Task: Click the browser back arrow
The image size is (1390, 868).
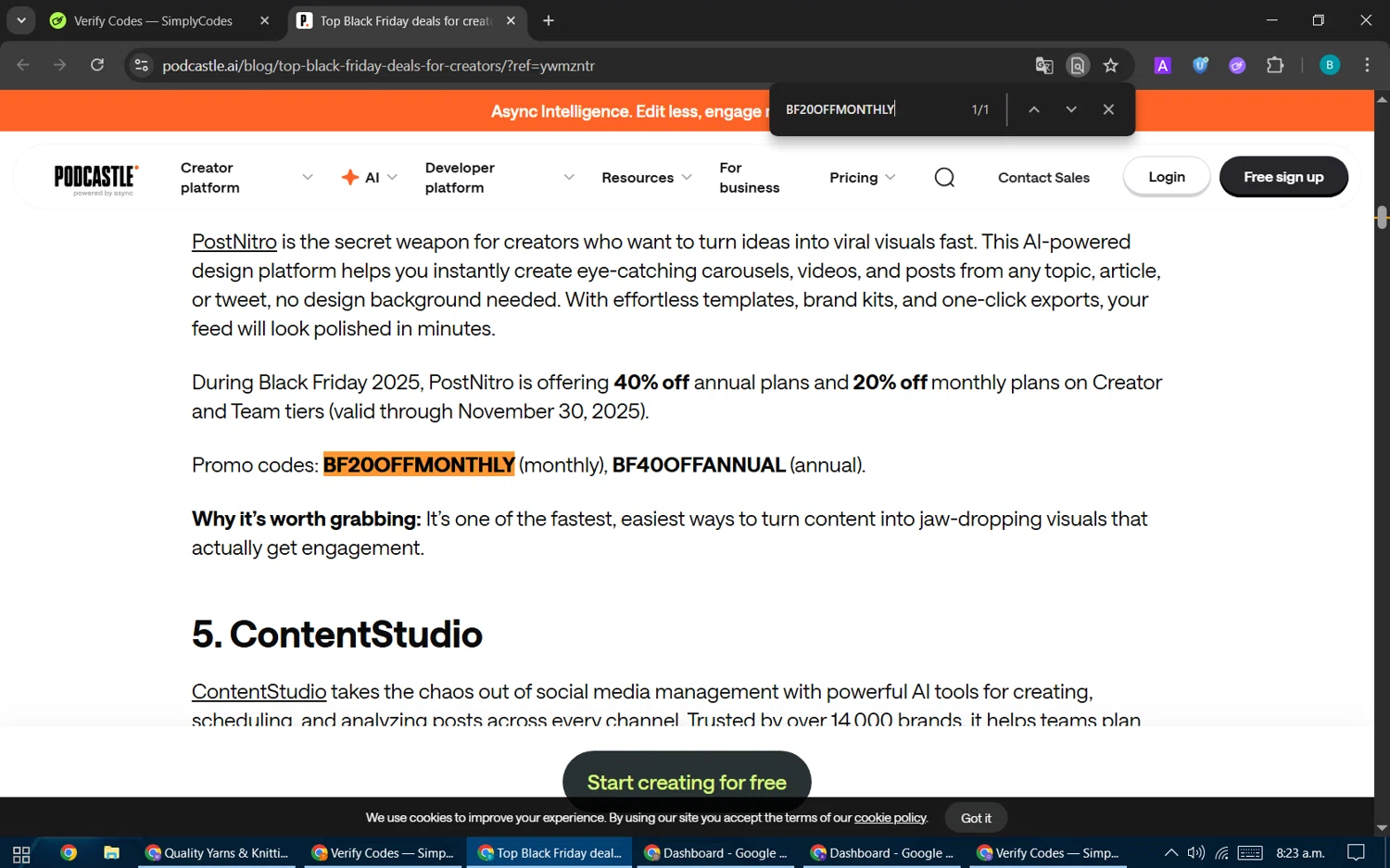Action: (x=23, y=65)
